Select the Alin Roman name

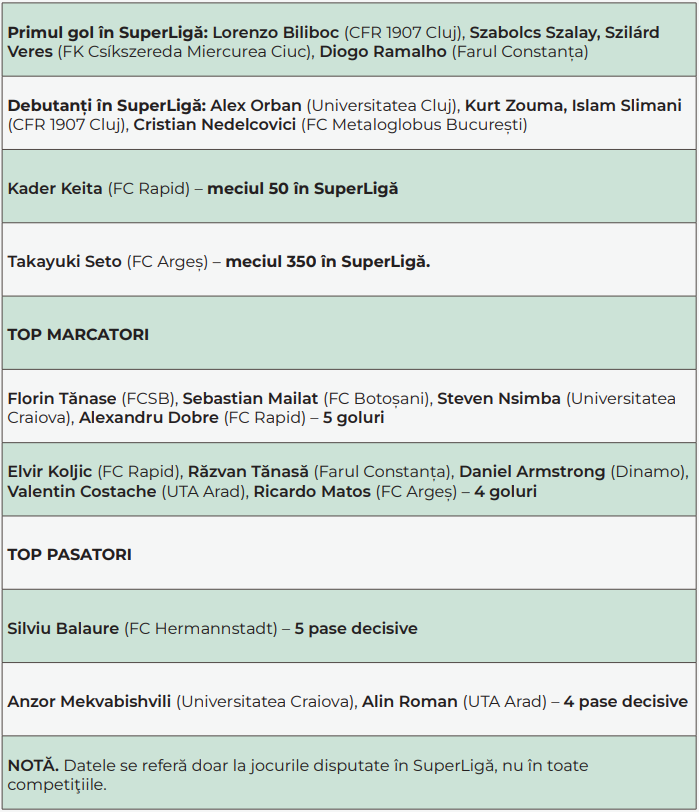click(409, 702)
